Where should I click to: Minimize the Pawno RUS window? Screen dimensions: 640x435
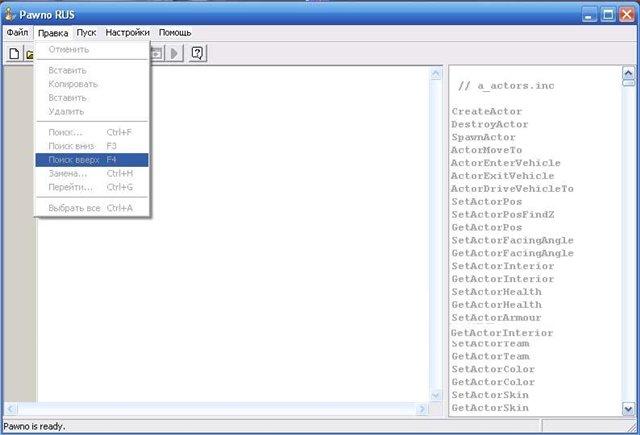589,15
